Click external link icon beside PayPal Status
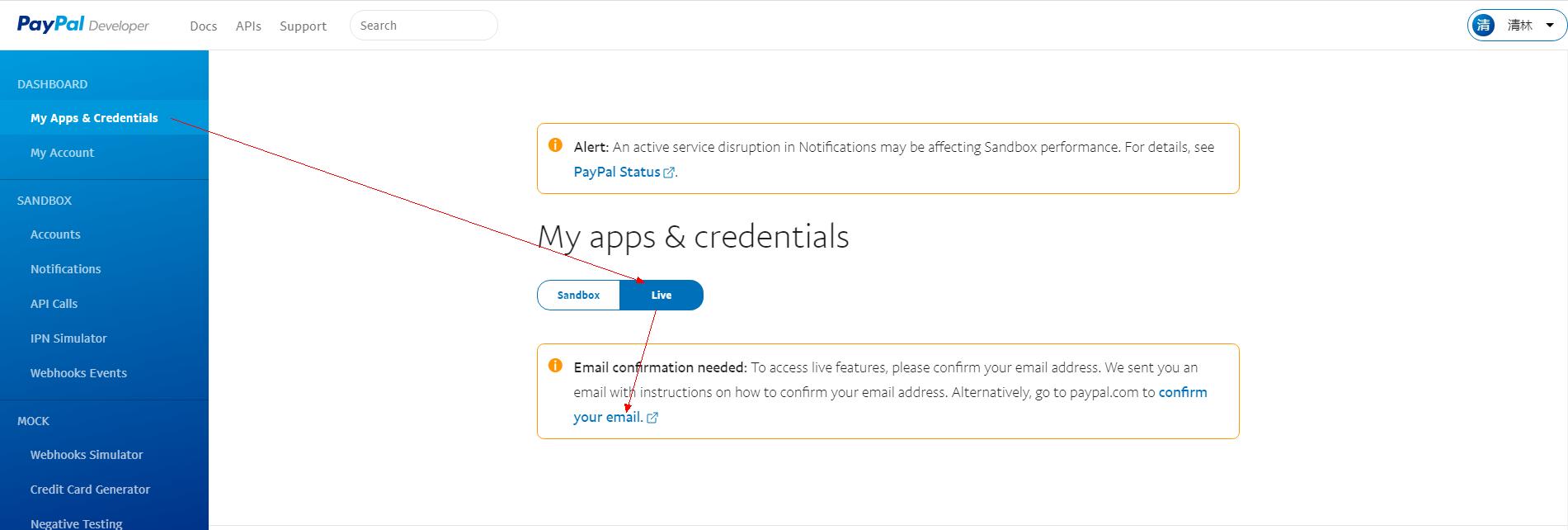Screen dimensions: 1568x530 669,173
